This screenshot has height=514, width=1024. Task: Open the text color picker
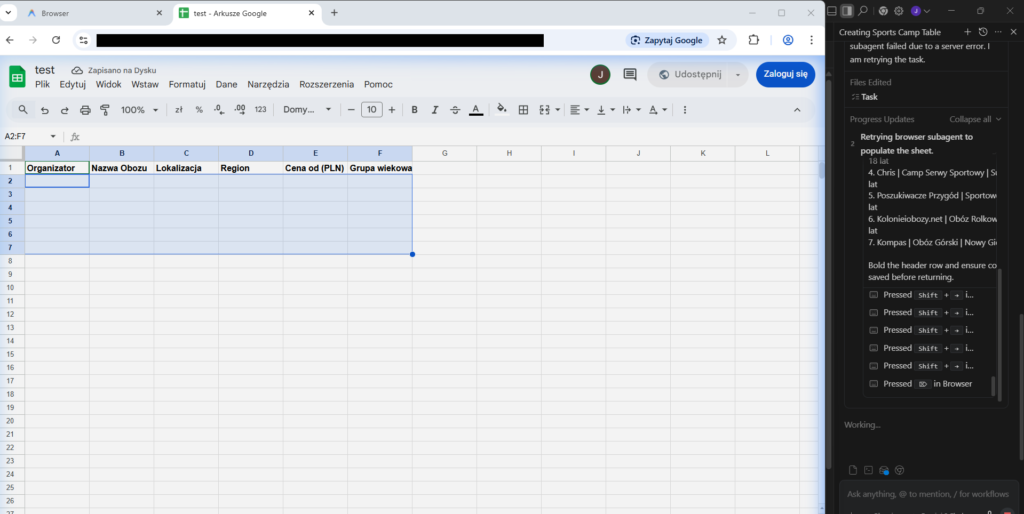tap(476, 110)
